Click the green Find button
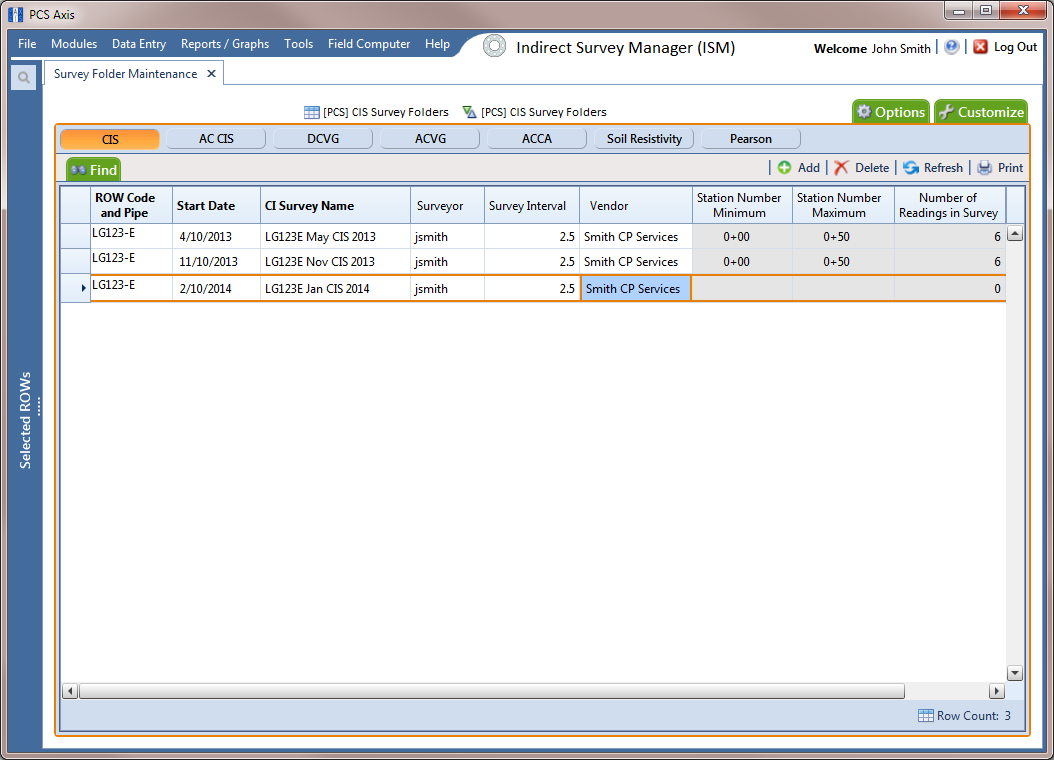This screenshot has width=1054, height=760. (93, 170)
